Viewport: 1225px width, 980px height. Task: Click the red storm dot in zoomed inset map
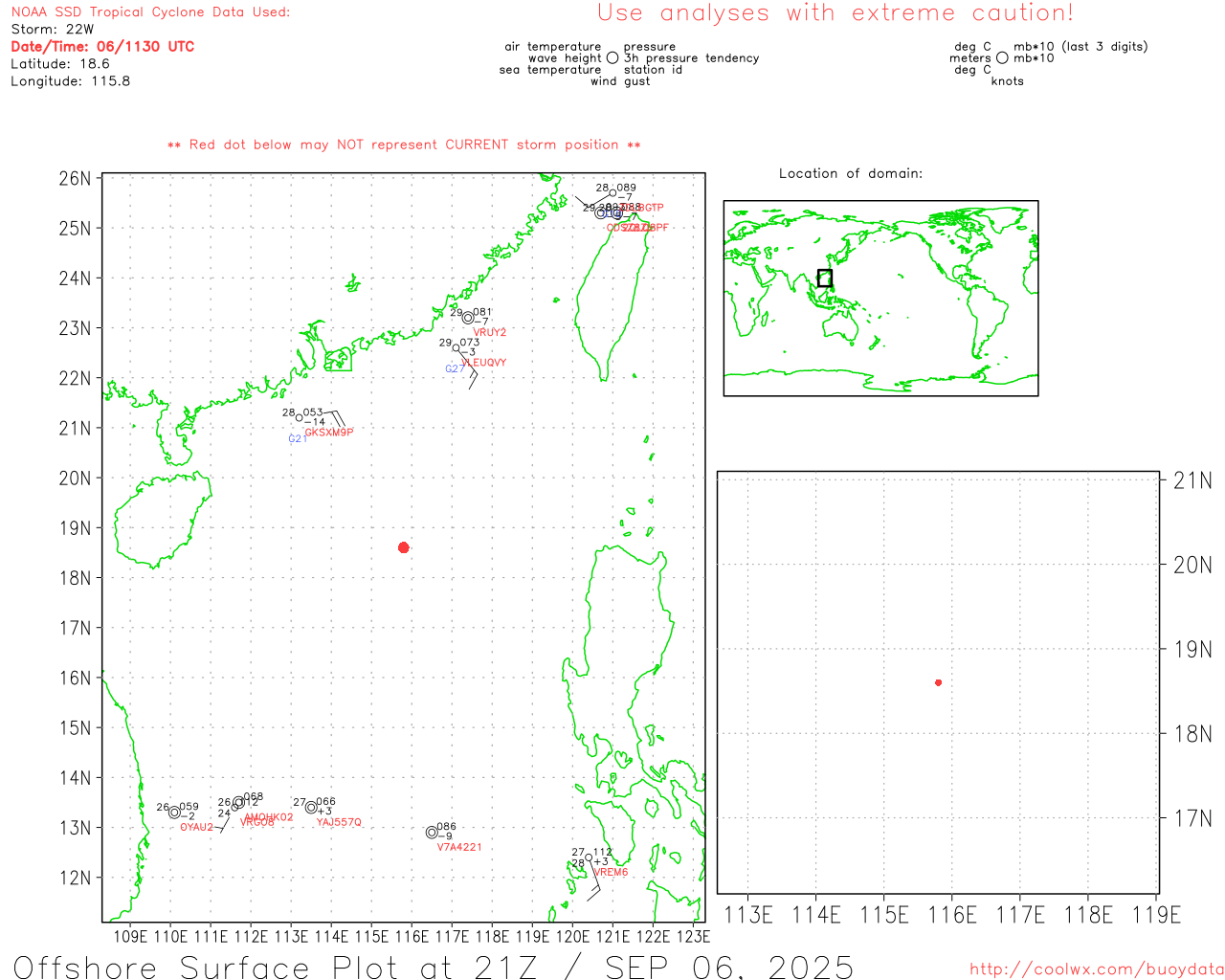coord(939,682)
